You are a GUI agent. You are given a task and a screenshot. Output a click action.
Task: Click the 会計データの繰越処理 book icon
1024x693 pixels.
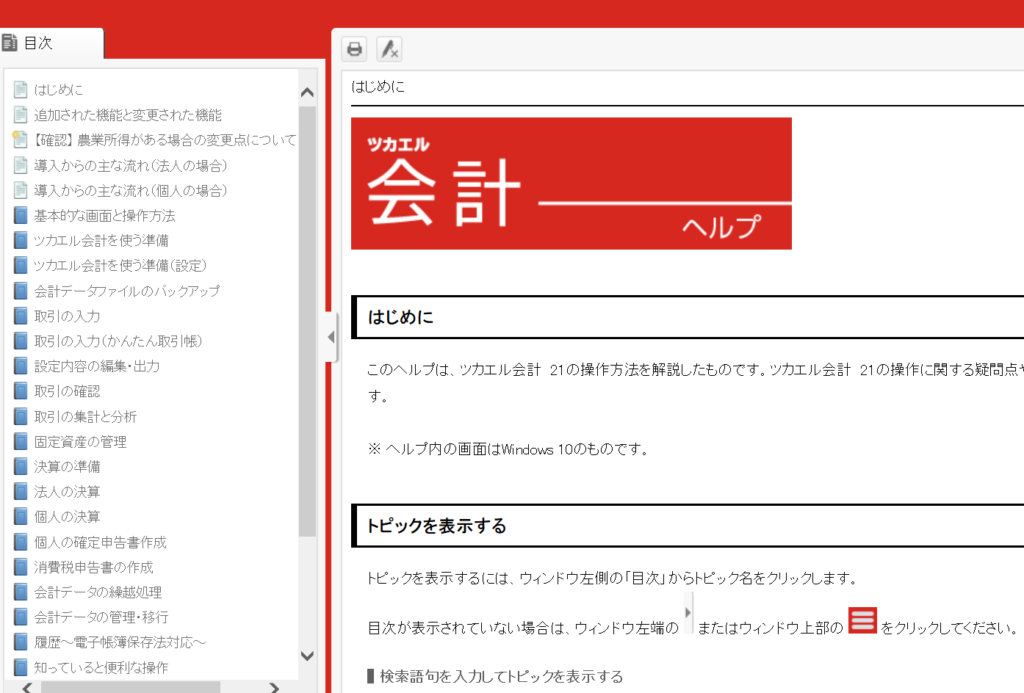(x=21, y=592)
